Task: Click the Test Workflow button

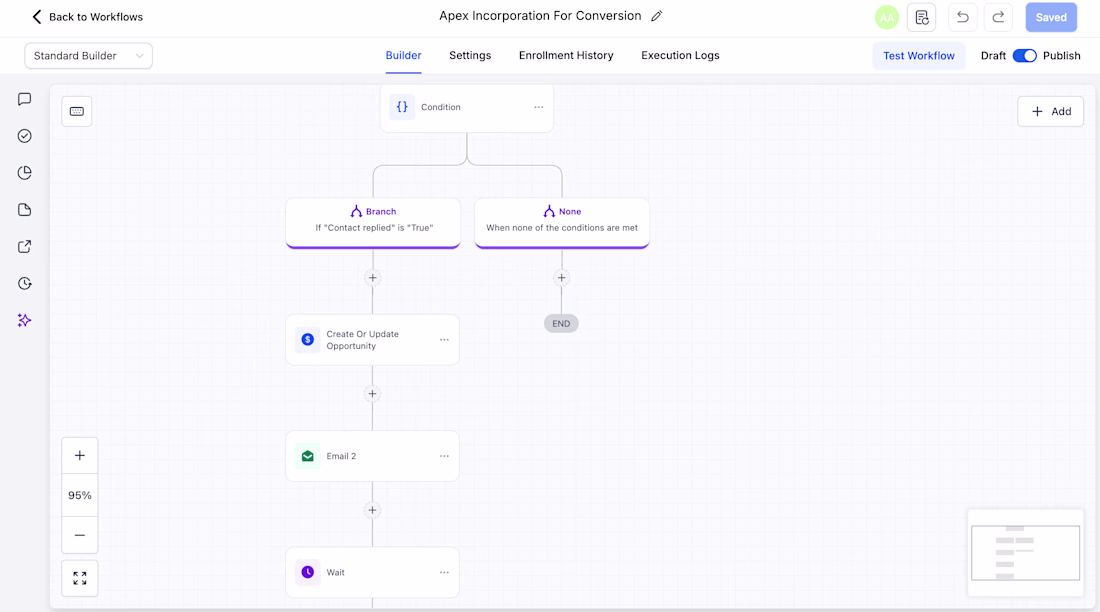Action: [x=919, y=55]
